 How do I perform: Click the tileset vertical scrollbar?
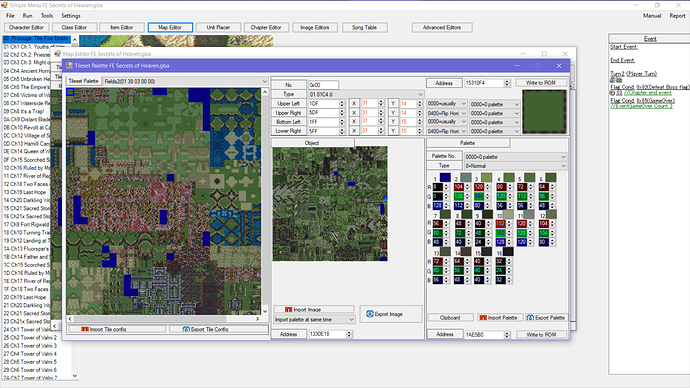(265, 201)
